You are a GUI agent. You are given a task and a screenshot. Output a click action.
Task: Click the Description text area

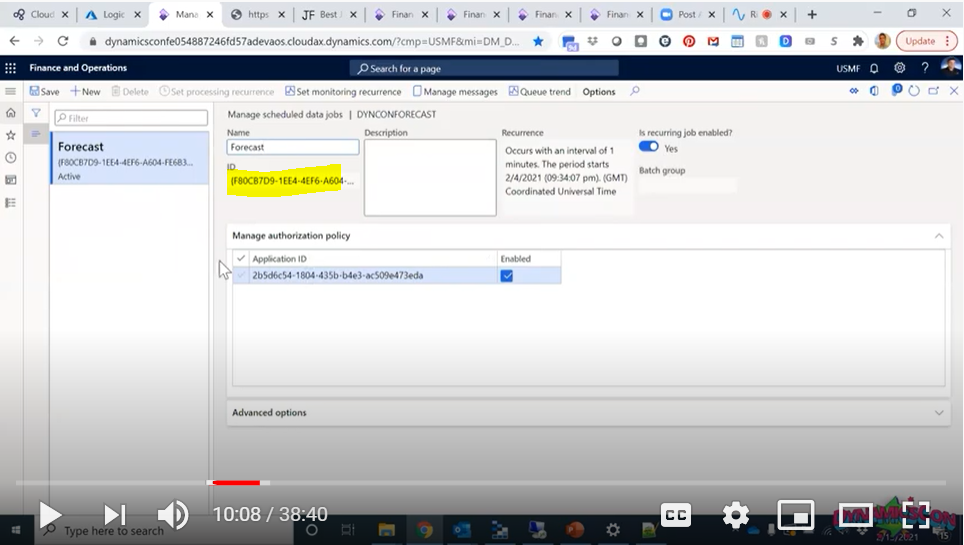pos(430,177)
